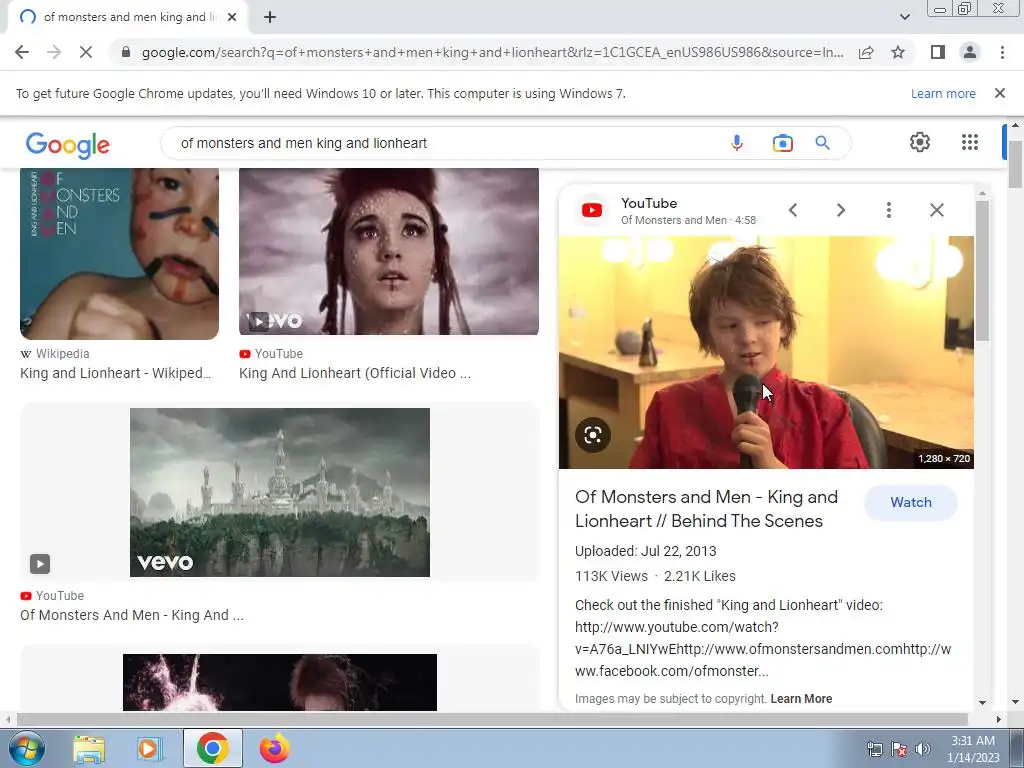Open the boy with microphone preview image
The height and width of the screenshot is (768, 1024).
[x=766, y=352]
